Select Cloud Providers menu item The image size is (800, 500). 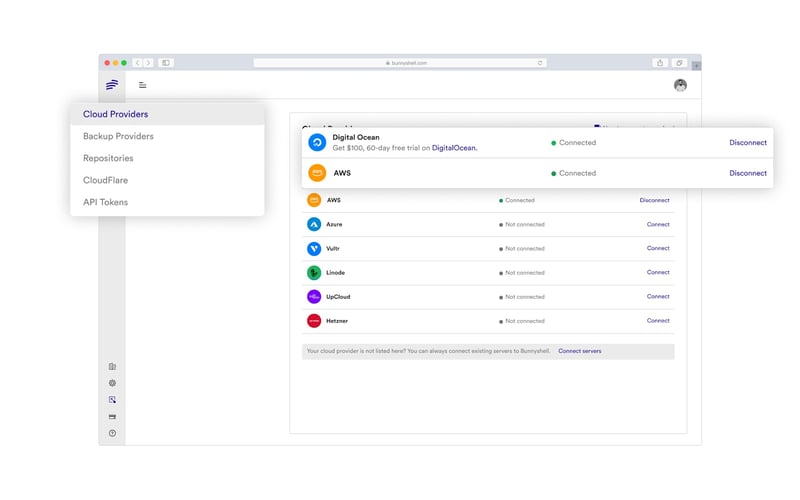[x=167, y=114]
